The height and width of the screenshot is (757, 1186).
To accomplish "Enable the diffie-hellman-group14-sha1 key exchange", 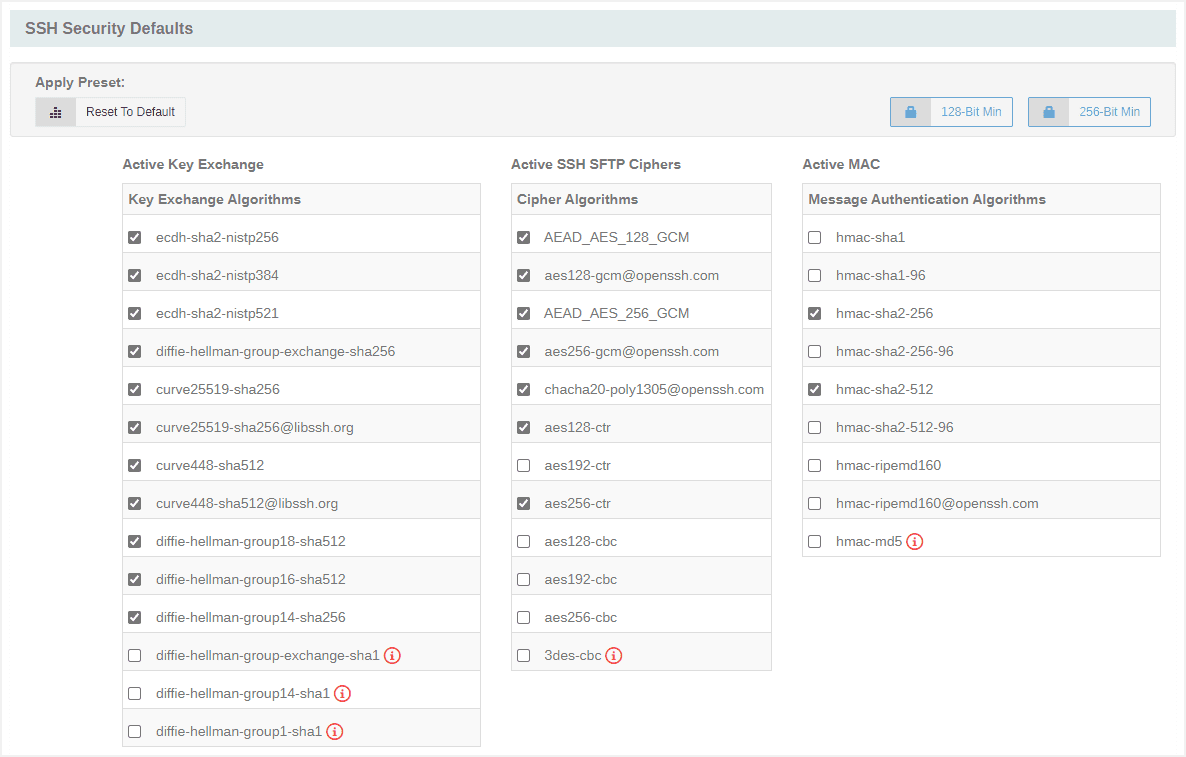I will (x=135, y=693).
